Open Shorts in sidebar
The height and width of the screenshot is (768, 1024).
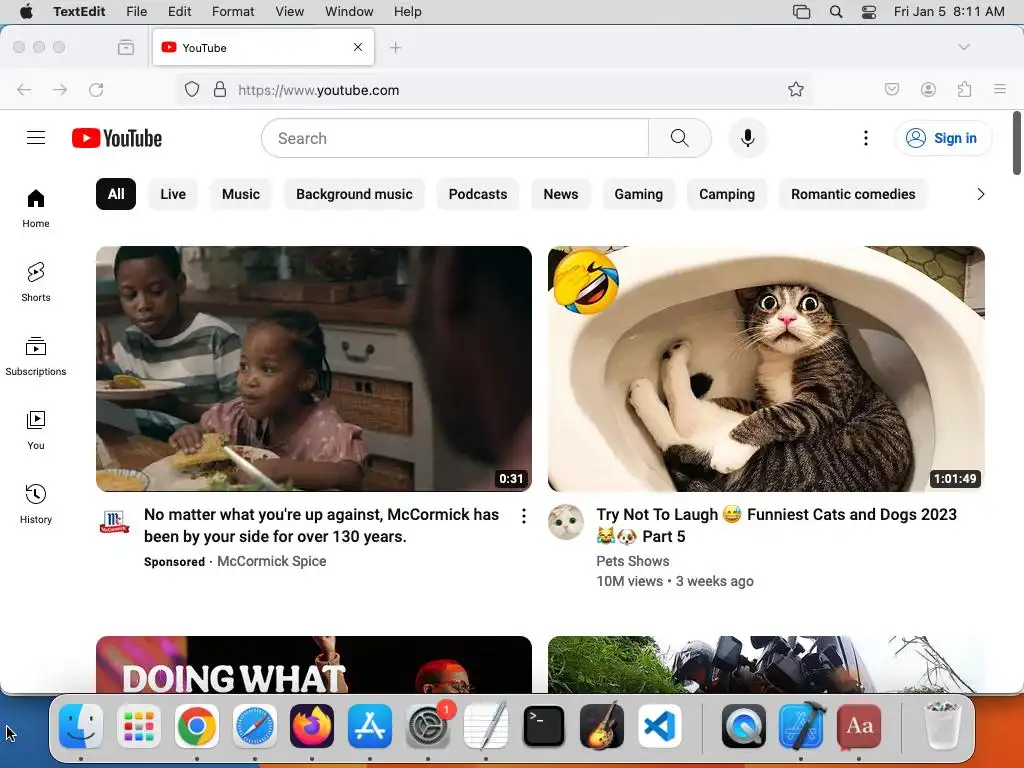(36, 282)
